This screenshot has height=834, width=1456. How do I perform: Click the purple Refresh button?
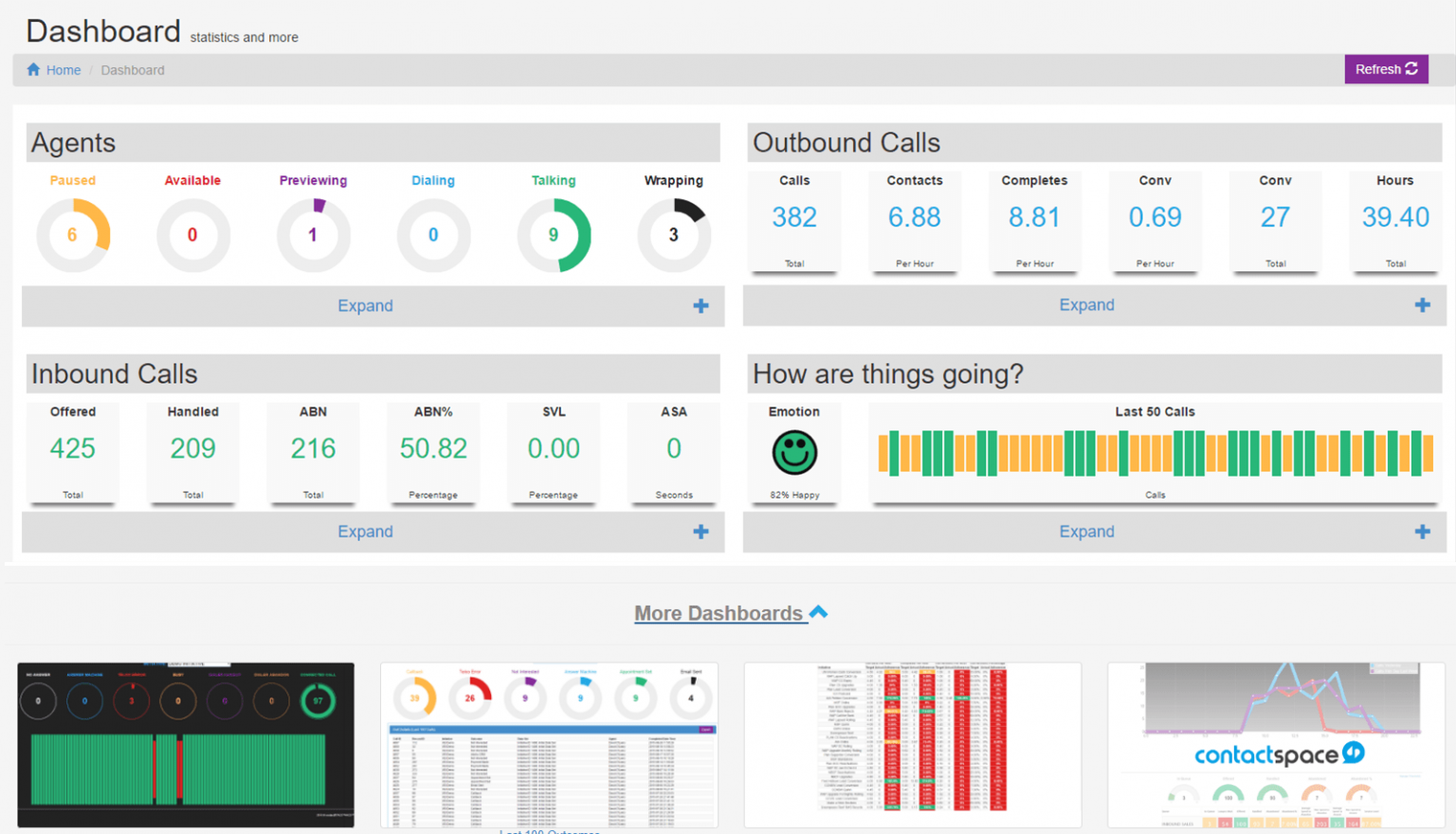1386,69
